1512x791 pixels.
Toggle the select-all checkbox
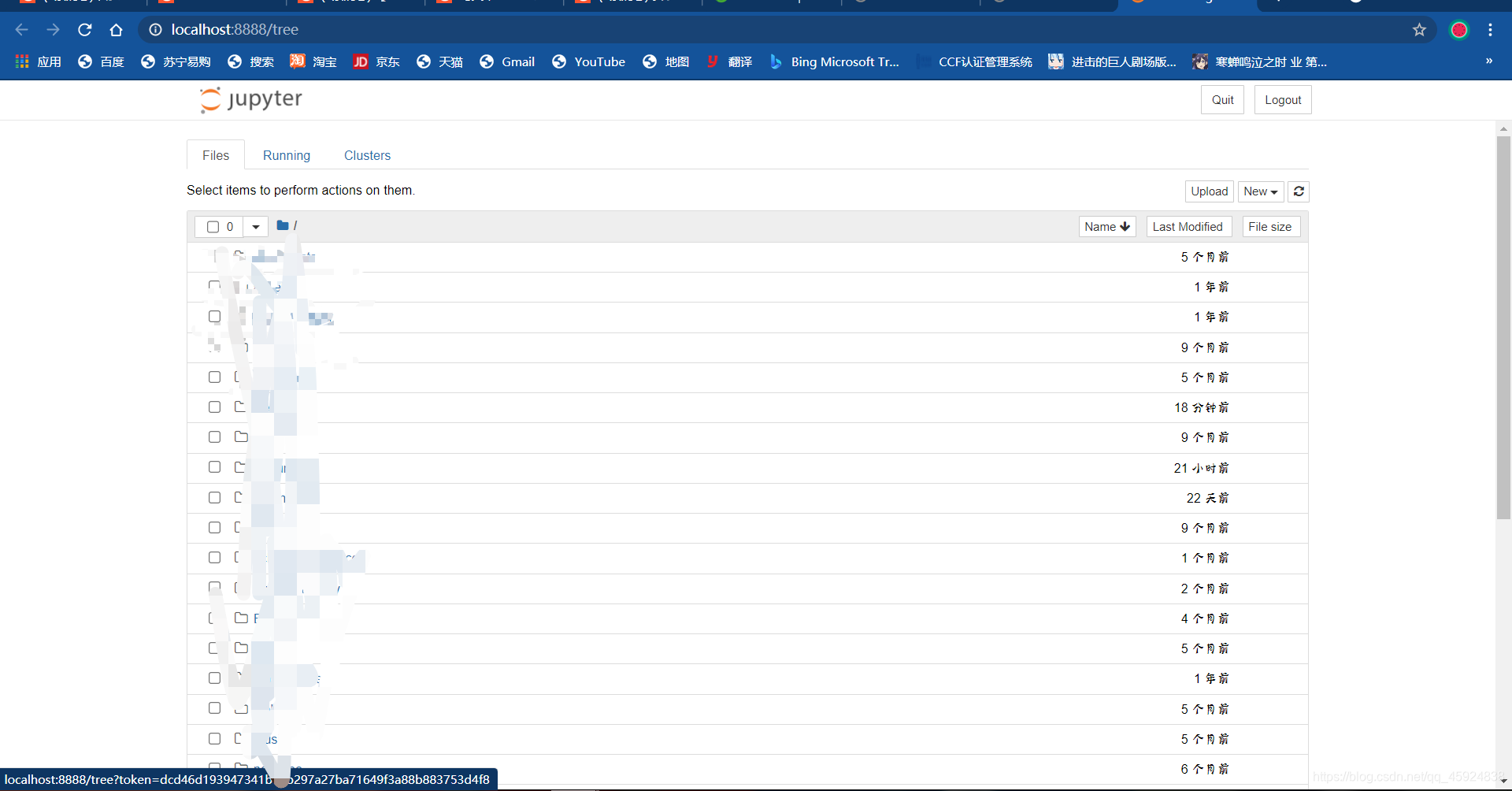[213, 227]
